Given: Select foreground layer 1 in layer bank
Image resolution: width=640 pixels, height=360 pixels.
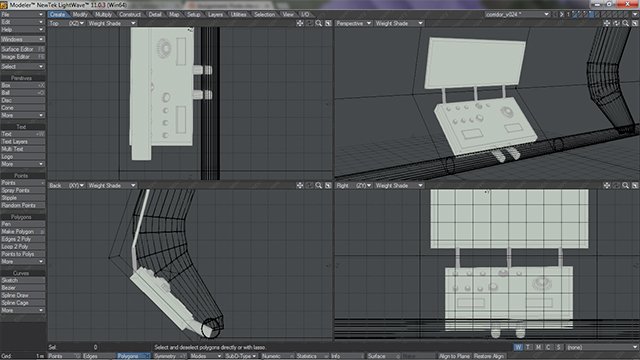Looking at the screenshot, I should click(576, 14).
